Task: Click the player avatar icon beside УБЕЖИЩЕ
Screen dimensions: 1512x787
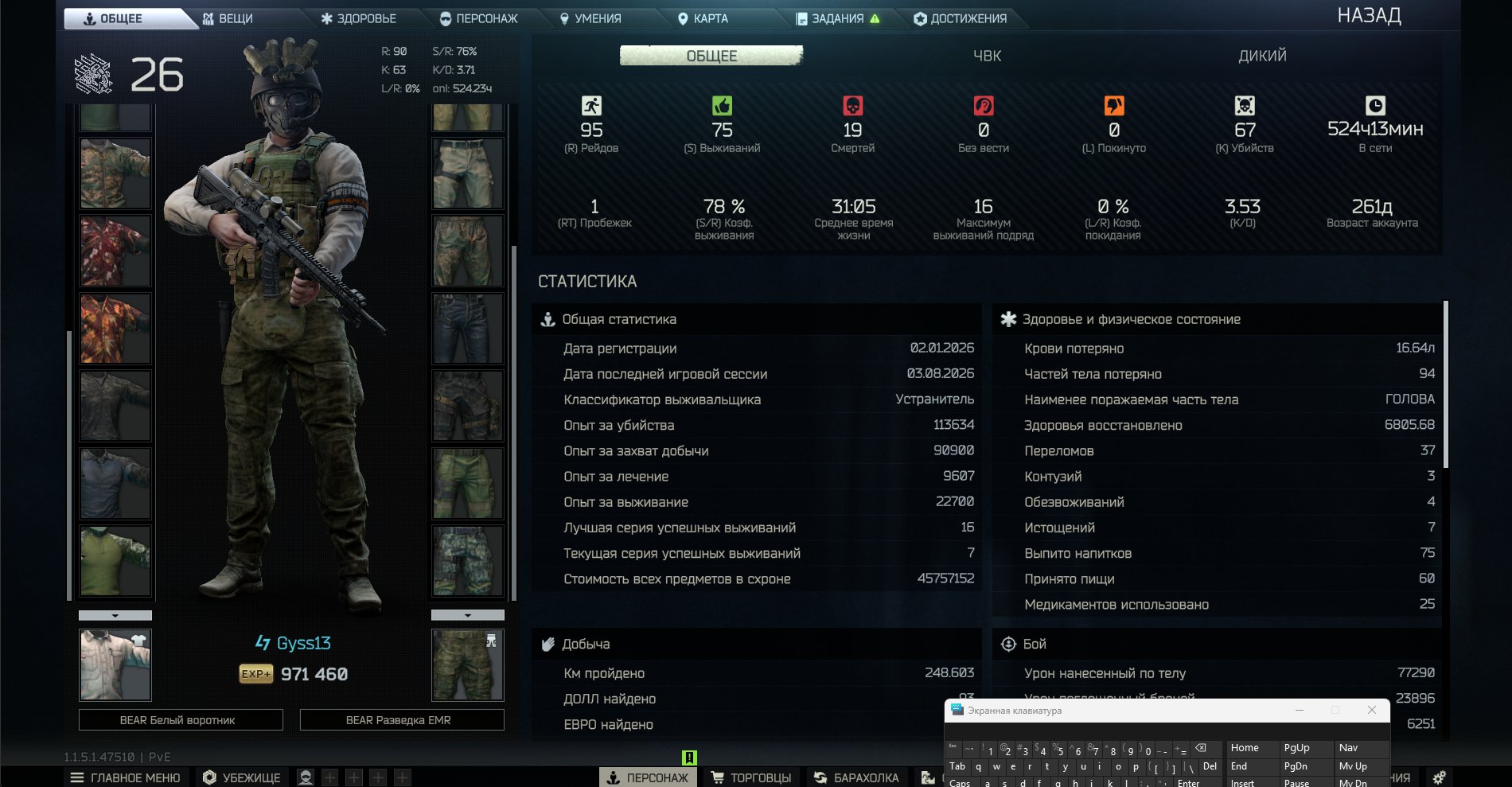Action: pos(306,777)
